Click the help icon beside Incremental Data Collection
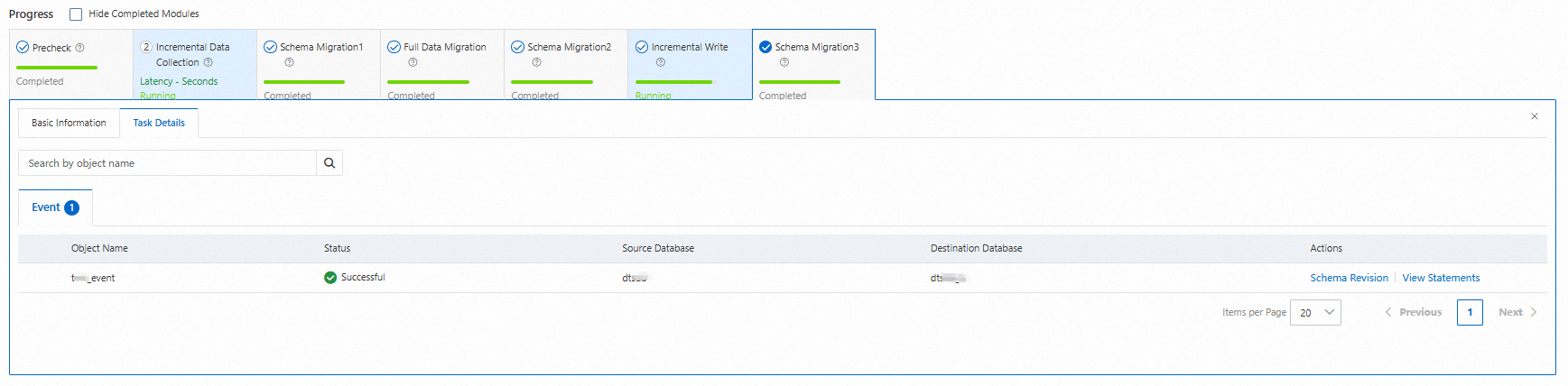The width and height of the screenshot is (1568, 386). pyautogui.click(x=209, y=62)
